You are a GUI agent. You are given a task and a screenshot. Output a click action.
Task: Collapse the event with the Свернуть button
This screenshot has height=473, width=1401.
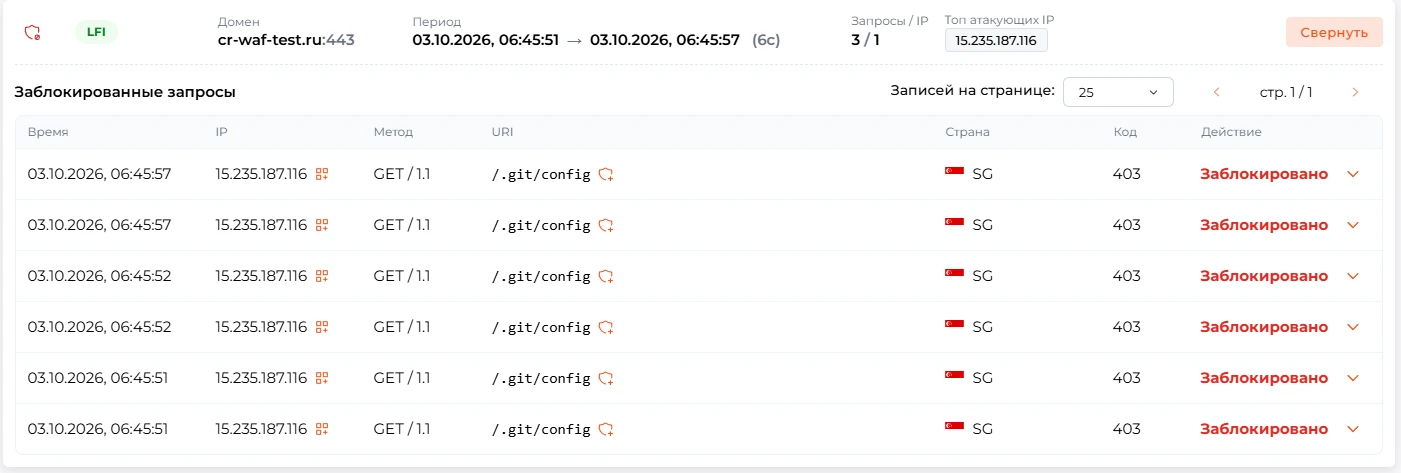1334,32
